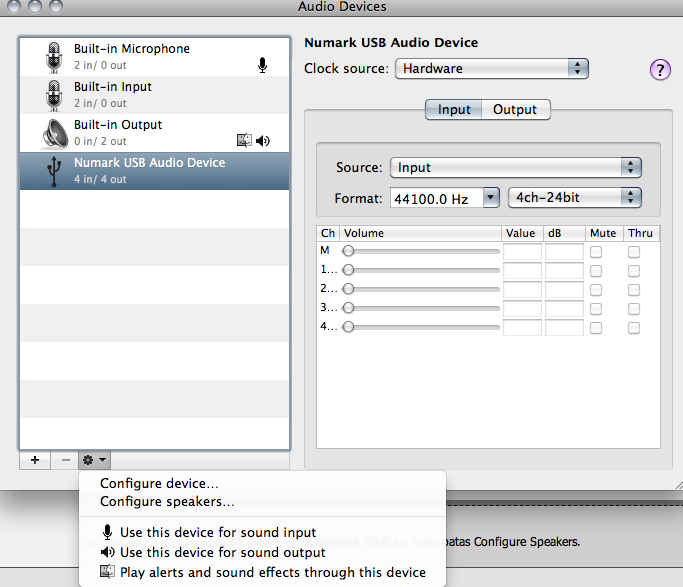
Task: Switch to the Output tab
Action: pyautogui.click(x=515, y=109)
